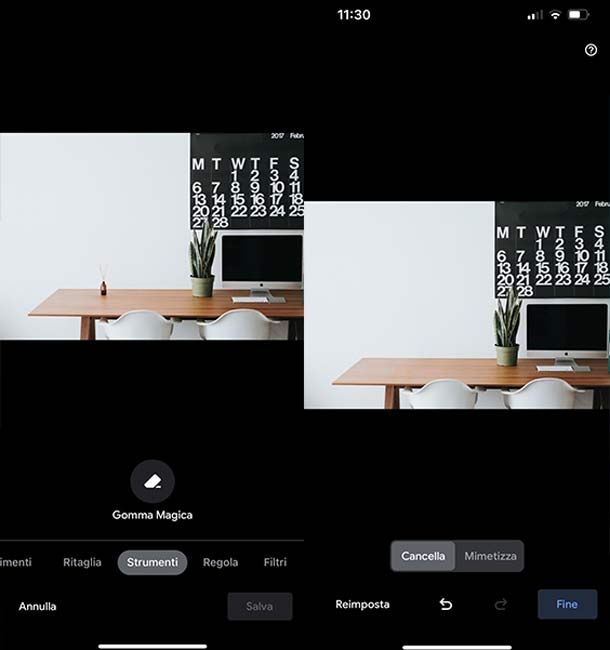Open the partially visible 'imenti' tab
Screen dimensions: 610x650
(x=16, y=562)
